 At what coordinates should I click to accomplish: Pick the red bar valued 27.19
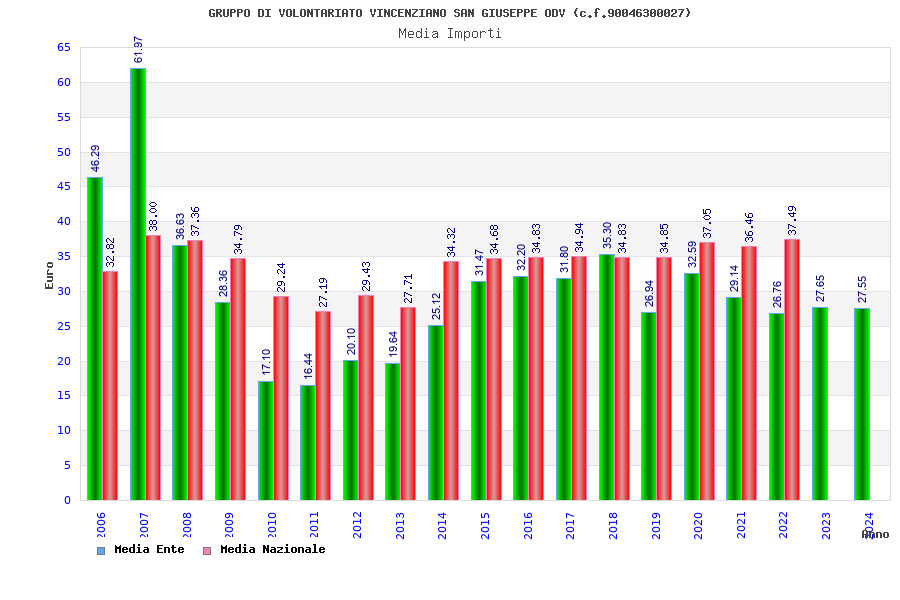click(323, 405)
